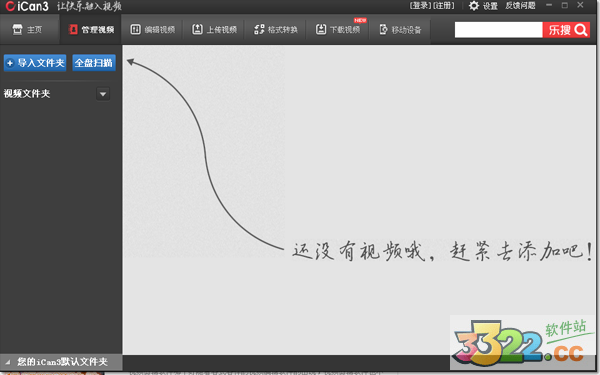Click the 导入文件夹 button
This screenshot has width=600, height=375.
(35, 63)
